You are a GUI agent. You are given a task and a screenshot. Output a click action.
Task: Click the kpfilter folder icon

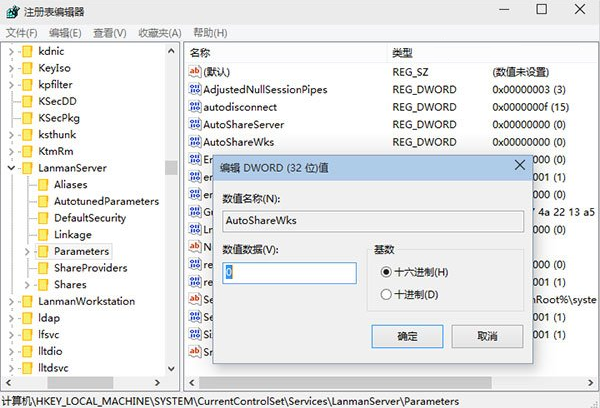pos(27,85)
